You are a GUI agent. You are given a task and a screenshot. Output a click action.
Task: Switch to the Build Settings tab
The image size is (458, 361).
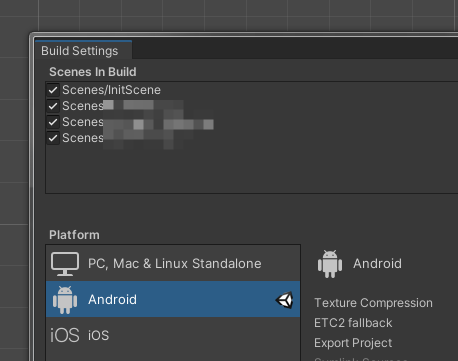pos(80,51)
